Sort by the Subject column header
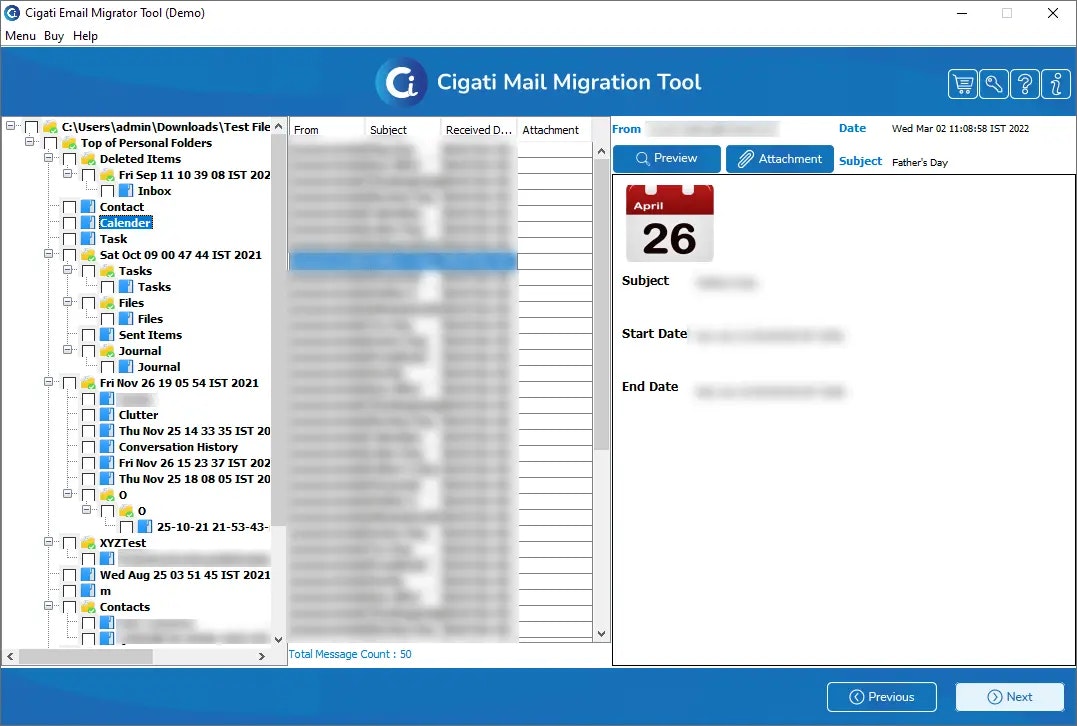 point(403,130)
